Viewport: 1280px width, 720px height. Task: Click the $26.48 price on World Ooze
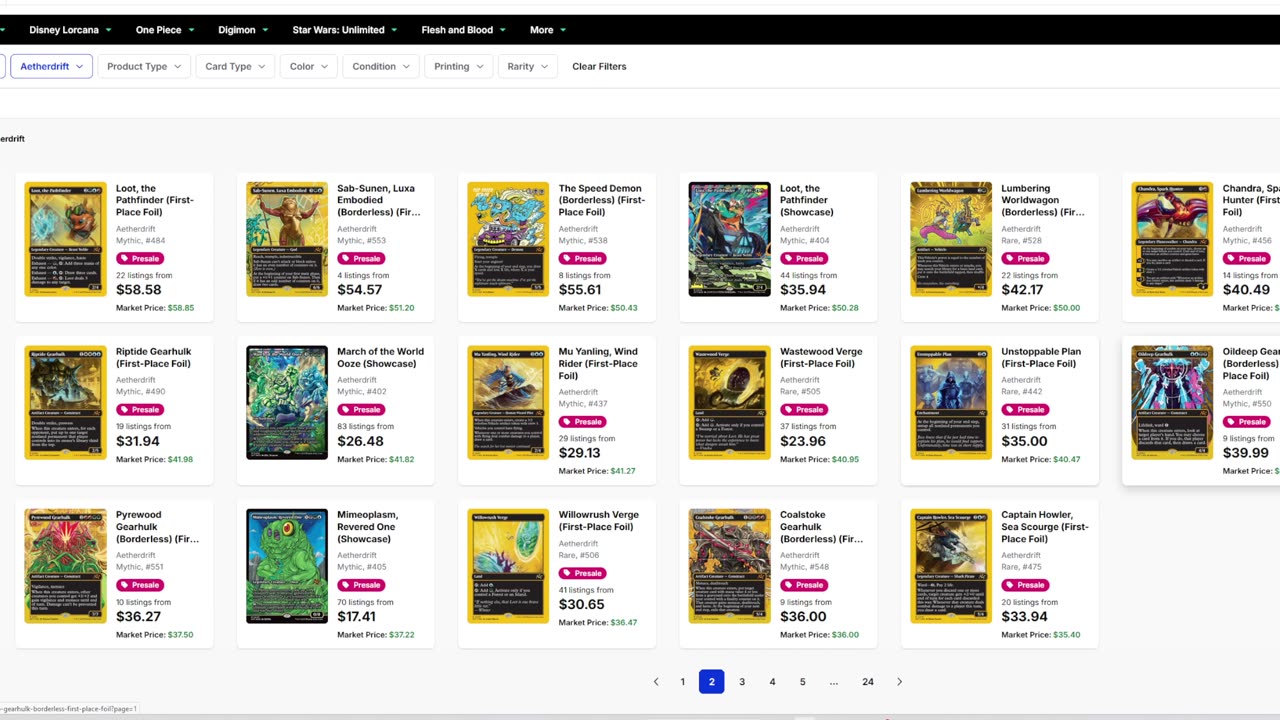(x=360, y=441)
